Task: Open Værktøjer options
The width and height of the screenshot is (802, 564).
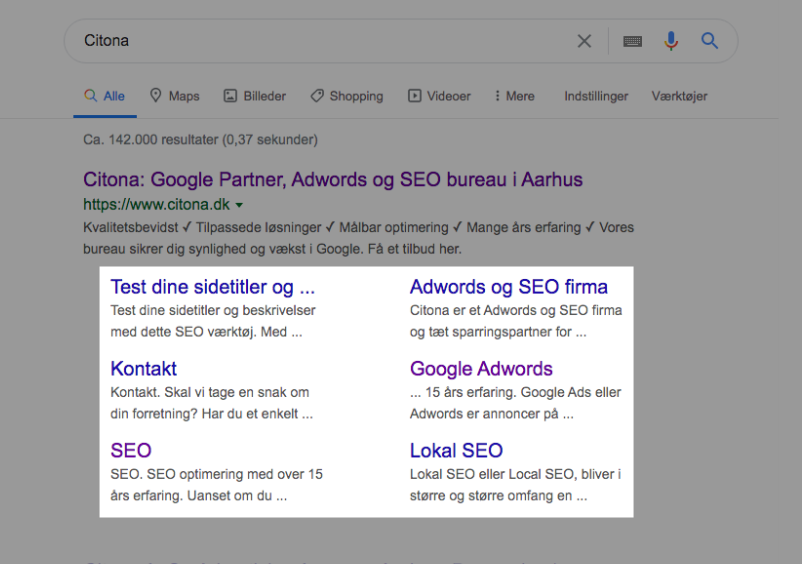Action: coord(679,96)
